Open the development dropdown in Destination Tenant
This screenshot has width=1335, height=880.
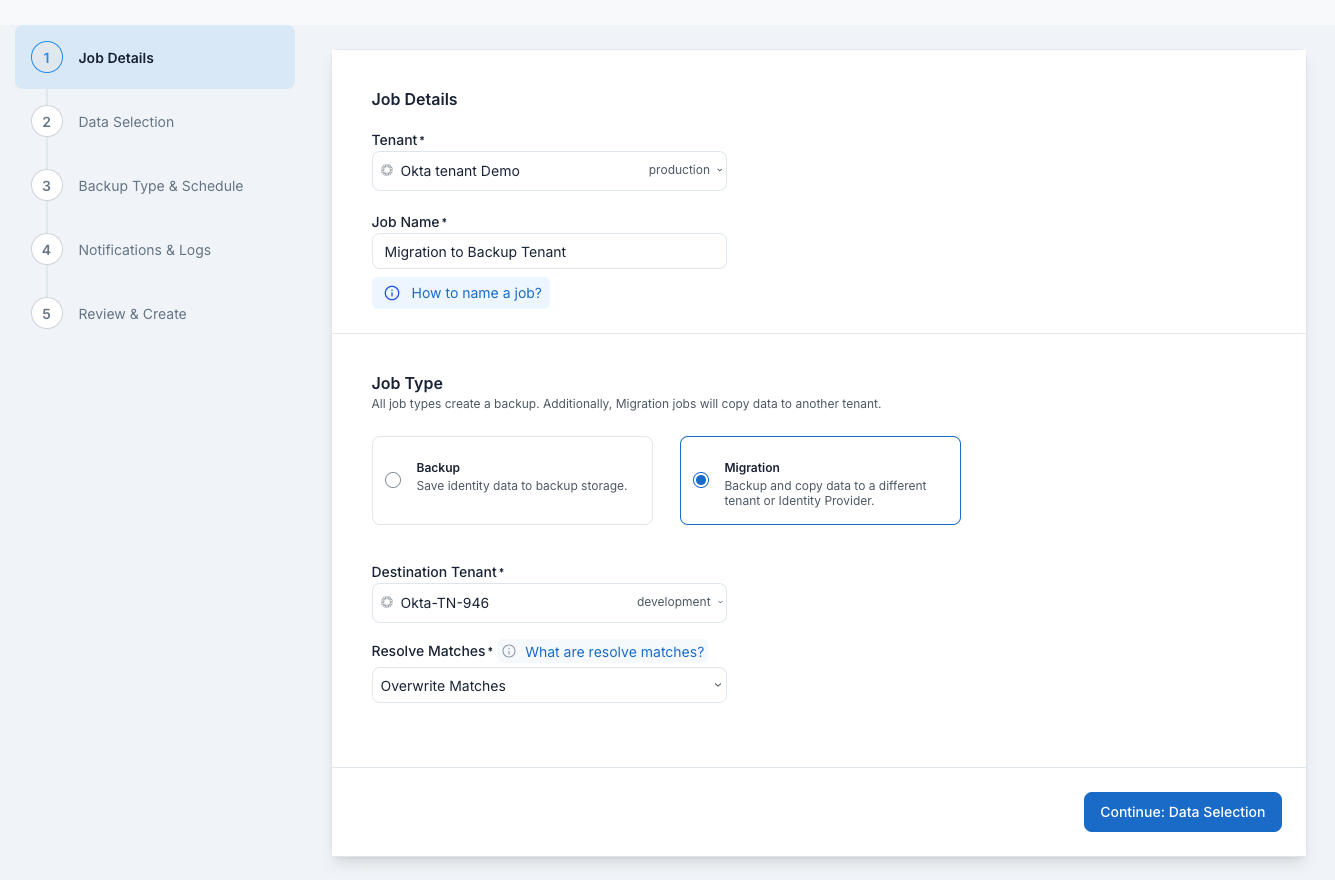pyautogui.click(x=679, y=602)
